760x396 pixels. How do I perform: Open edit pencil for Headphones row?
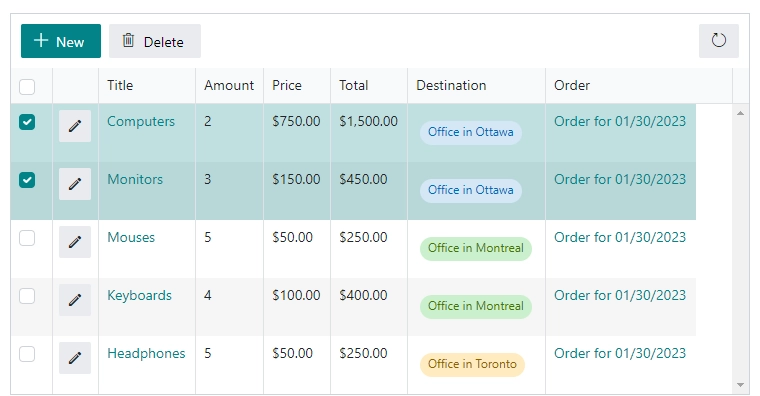[75, 358]
